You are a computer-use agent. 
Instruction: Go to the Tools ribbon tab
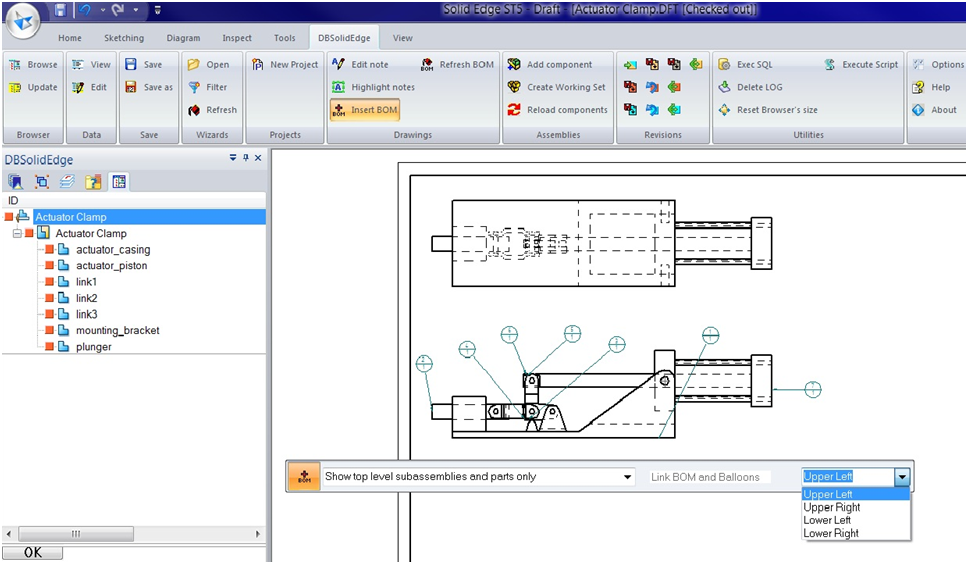coord(284,38)
